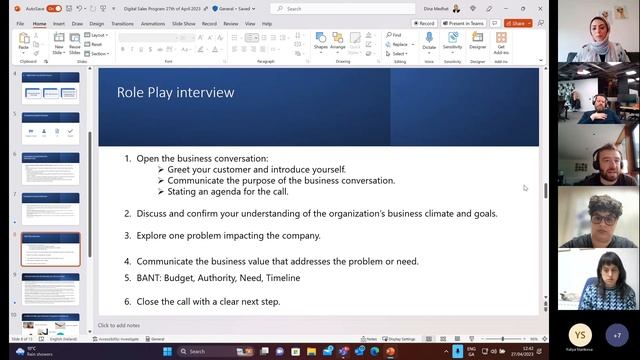The height and width of the screenshot is (360, 640).
Task: Switch to the Animations tab
Action: click(153, 24)
